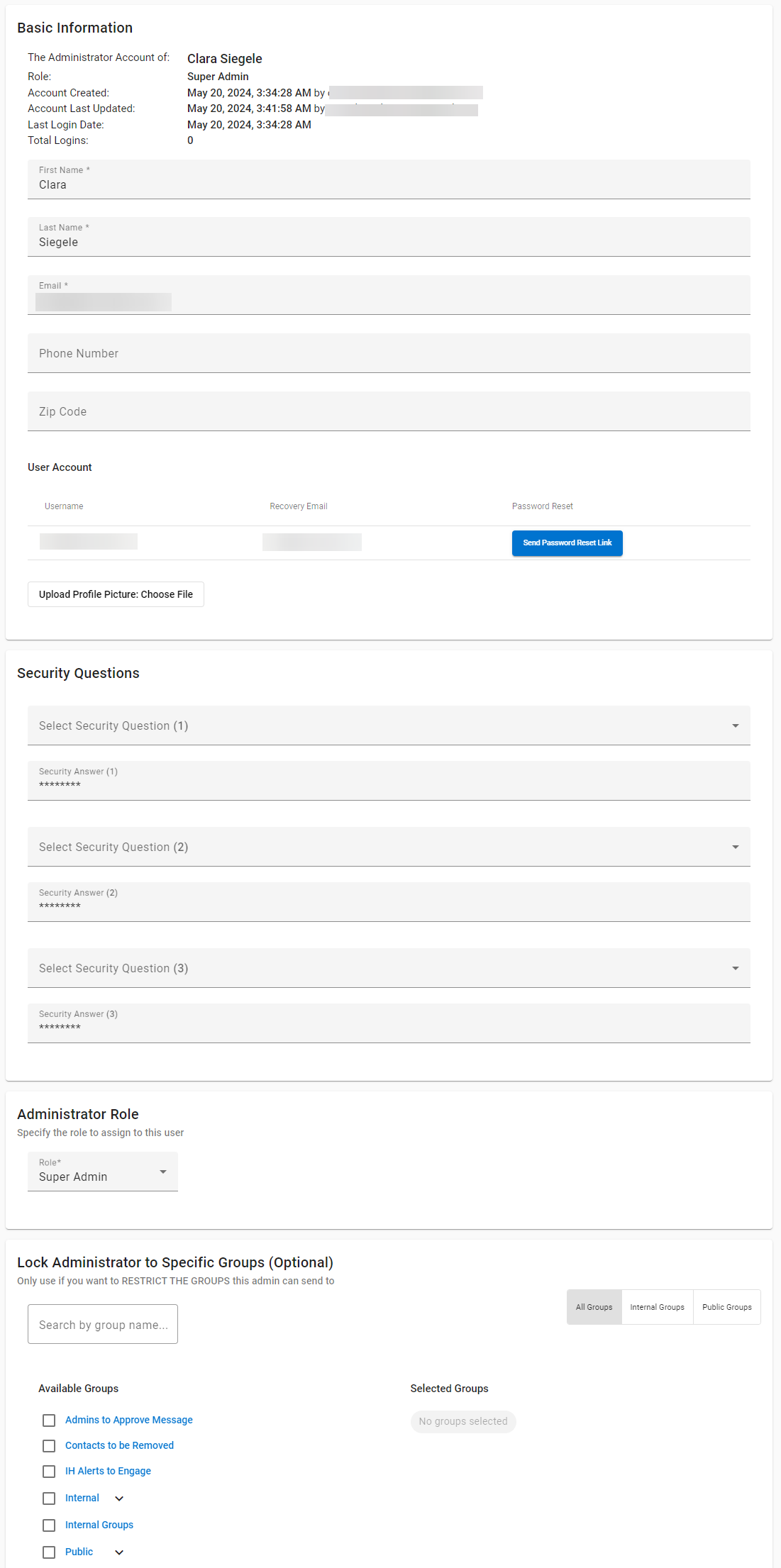Click the Search by group name box
The width and height of the screenshot is (781, 1568).
[103, 1324]
